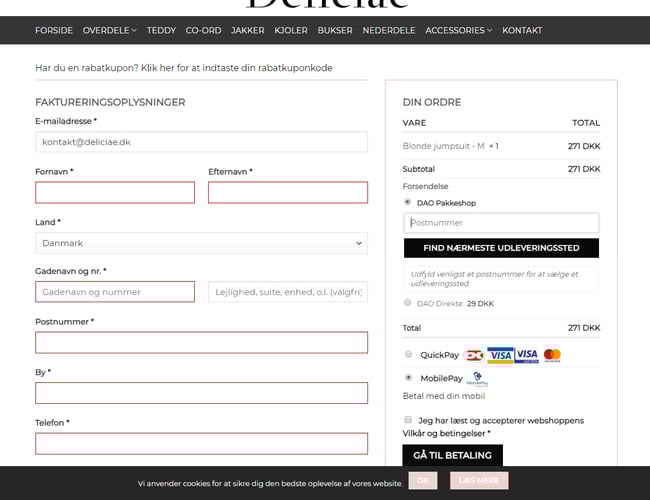Image resolution: width=650 pixels, height=500 pixels.
Task: Click the Total 271 DKK value
Action: click(x=584, y=328)
